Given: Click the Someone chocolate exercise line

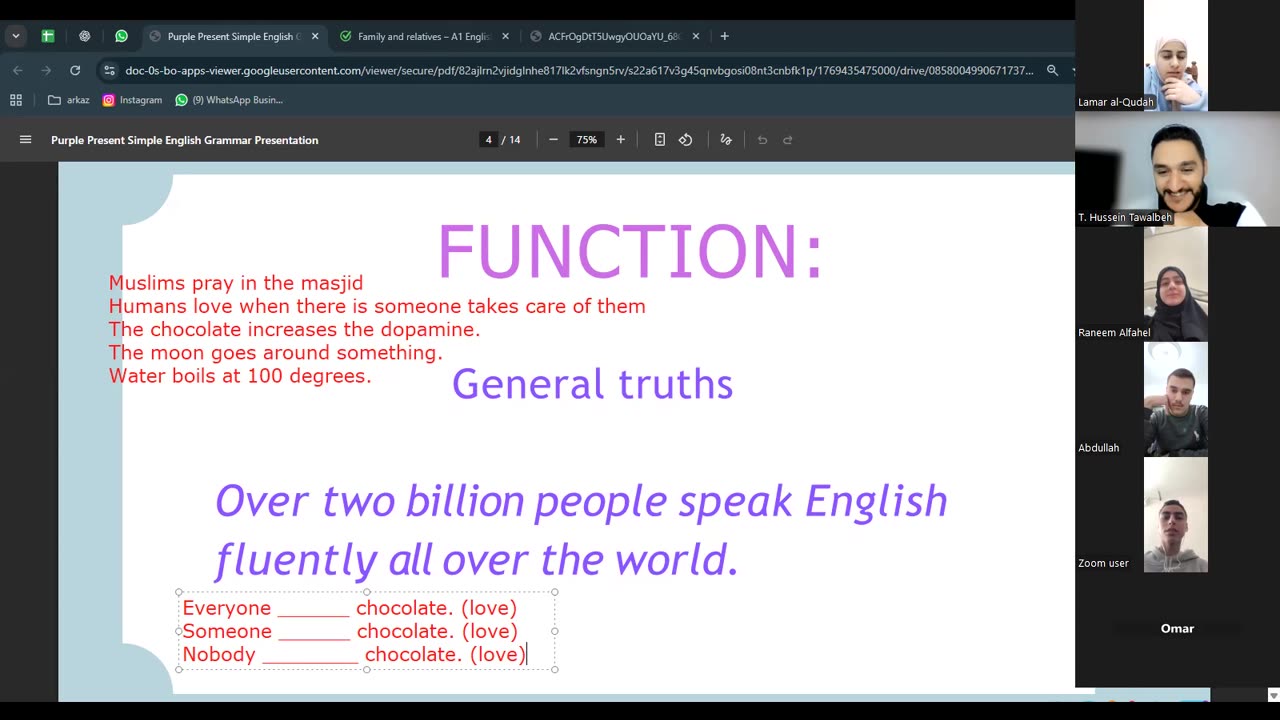Looking at the screenshot, I should tap(350, 631).
